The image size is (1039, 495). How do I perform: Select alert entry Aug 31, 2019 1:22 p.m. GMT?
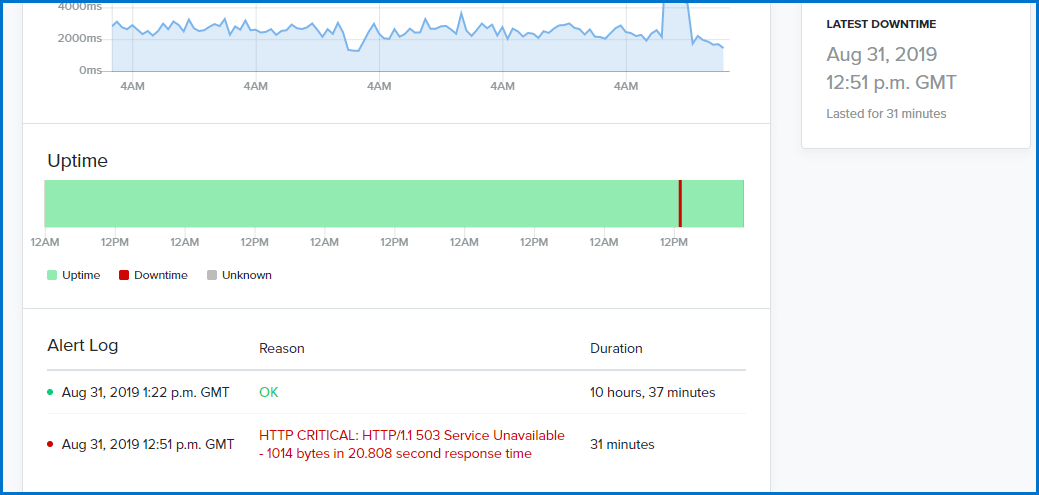146,392
